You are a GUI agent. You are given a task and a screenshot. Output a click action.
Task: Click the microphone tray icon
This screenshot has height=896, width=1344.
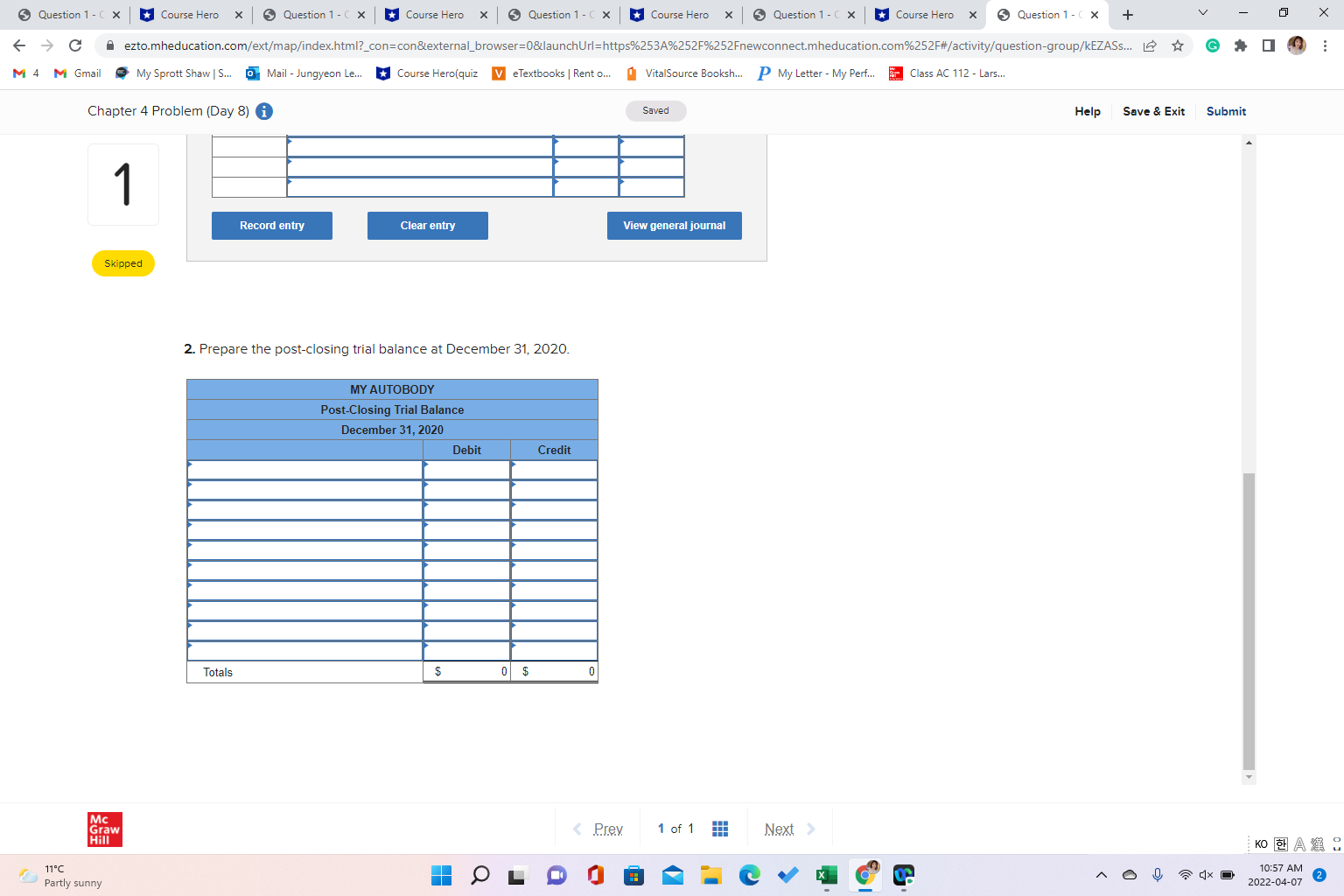coord(1158,875)
